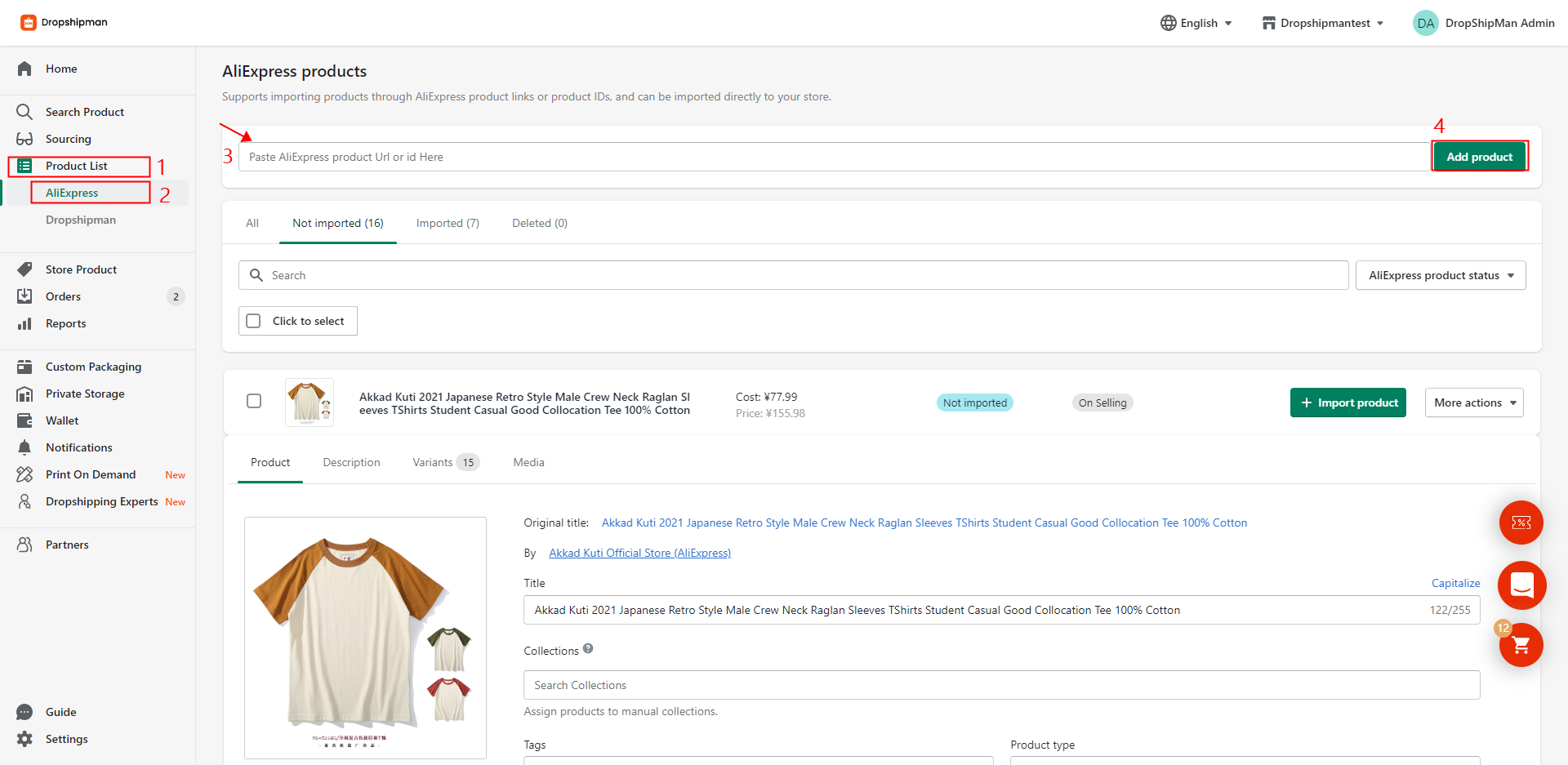The image size is (1568, 765).
Task: Click the large T-shirt product image
Action: pos(365,638)
